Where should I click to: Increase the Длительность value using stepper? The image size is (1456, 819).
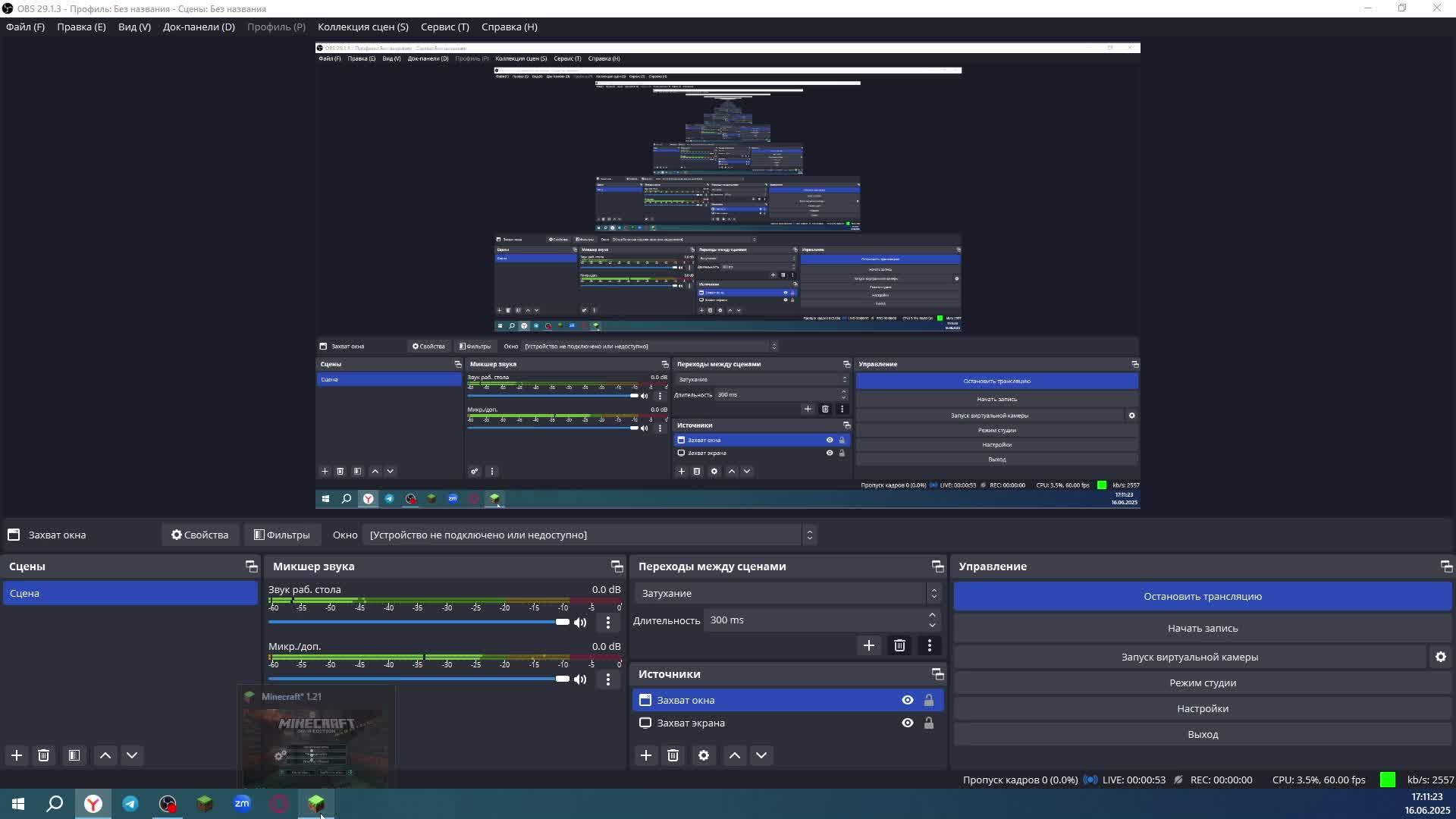point(932,615)
